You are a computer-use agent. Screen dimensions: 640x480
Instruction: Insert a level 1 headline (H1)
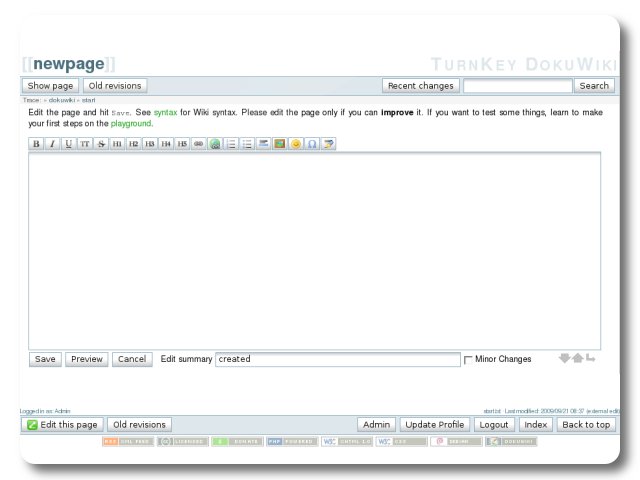[x=117, y=144]
